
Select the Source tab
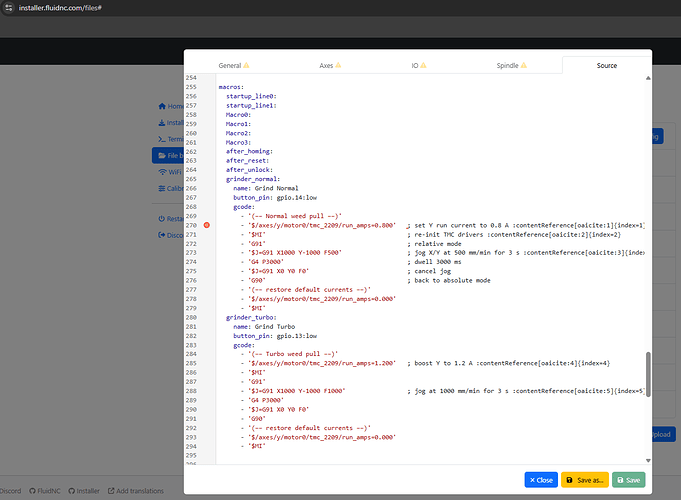point(606,65)
